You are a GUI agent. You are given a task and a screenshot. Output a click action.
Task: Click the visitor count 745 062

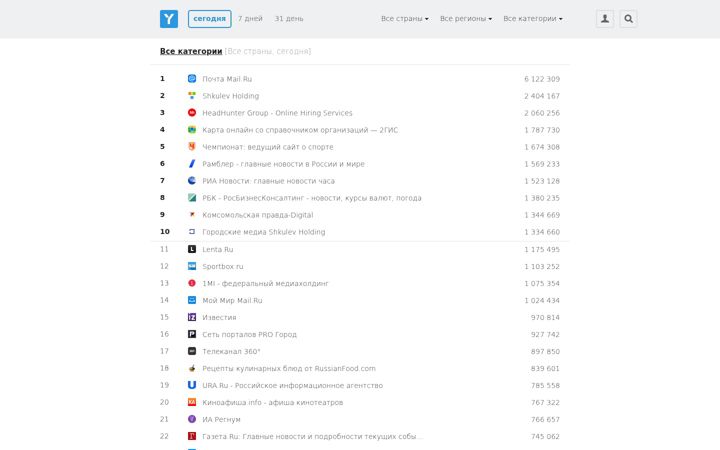pos(545,436)
